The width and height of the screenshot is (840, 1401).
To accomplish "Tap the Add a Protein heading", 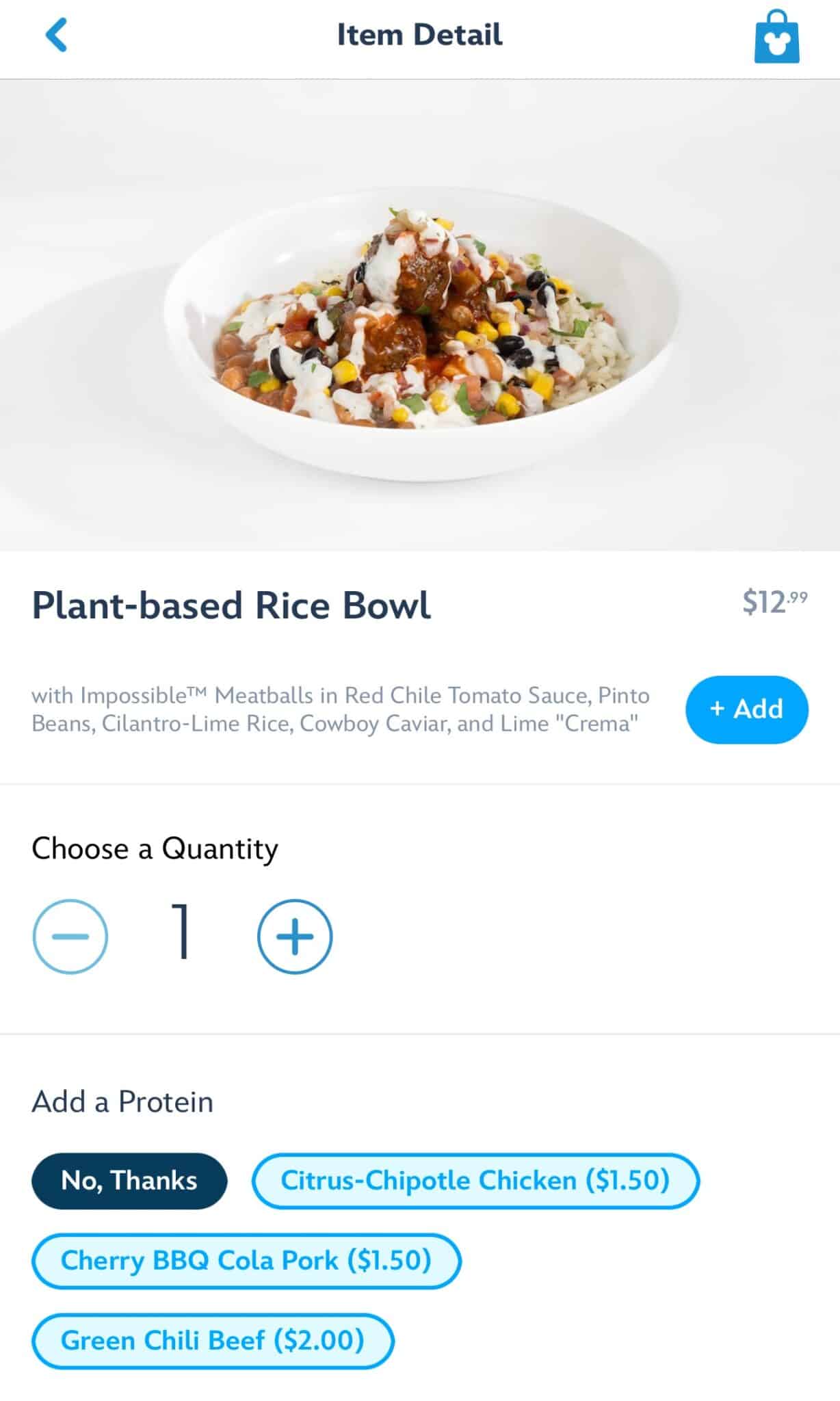I will click(x=122, y=1102).
